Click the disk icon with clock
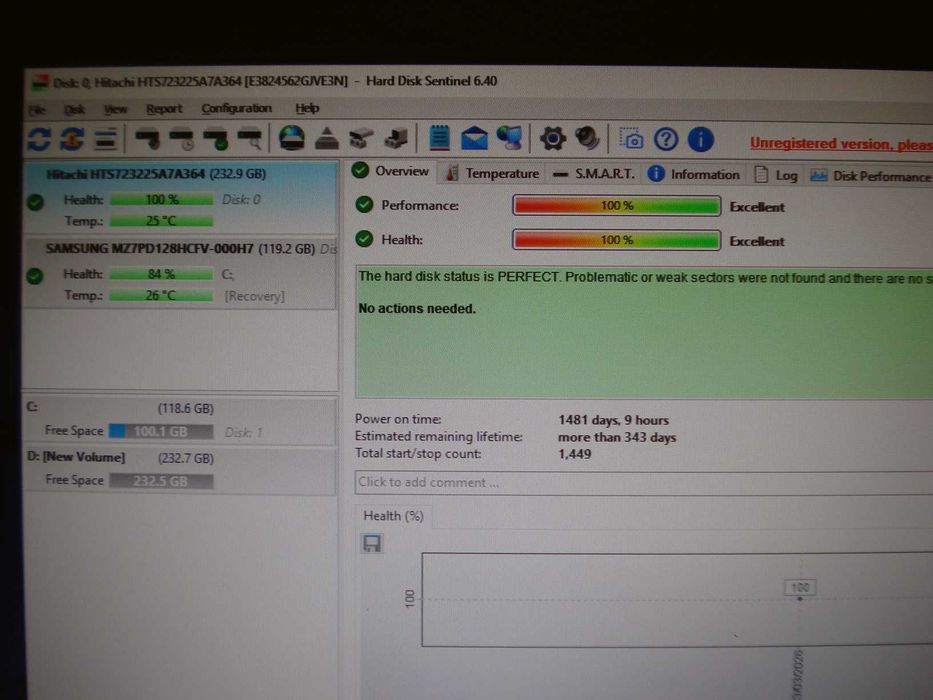933x700 pixels. pyautogui.click(x=182, y=139)
